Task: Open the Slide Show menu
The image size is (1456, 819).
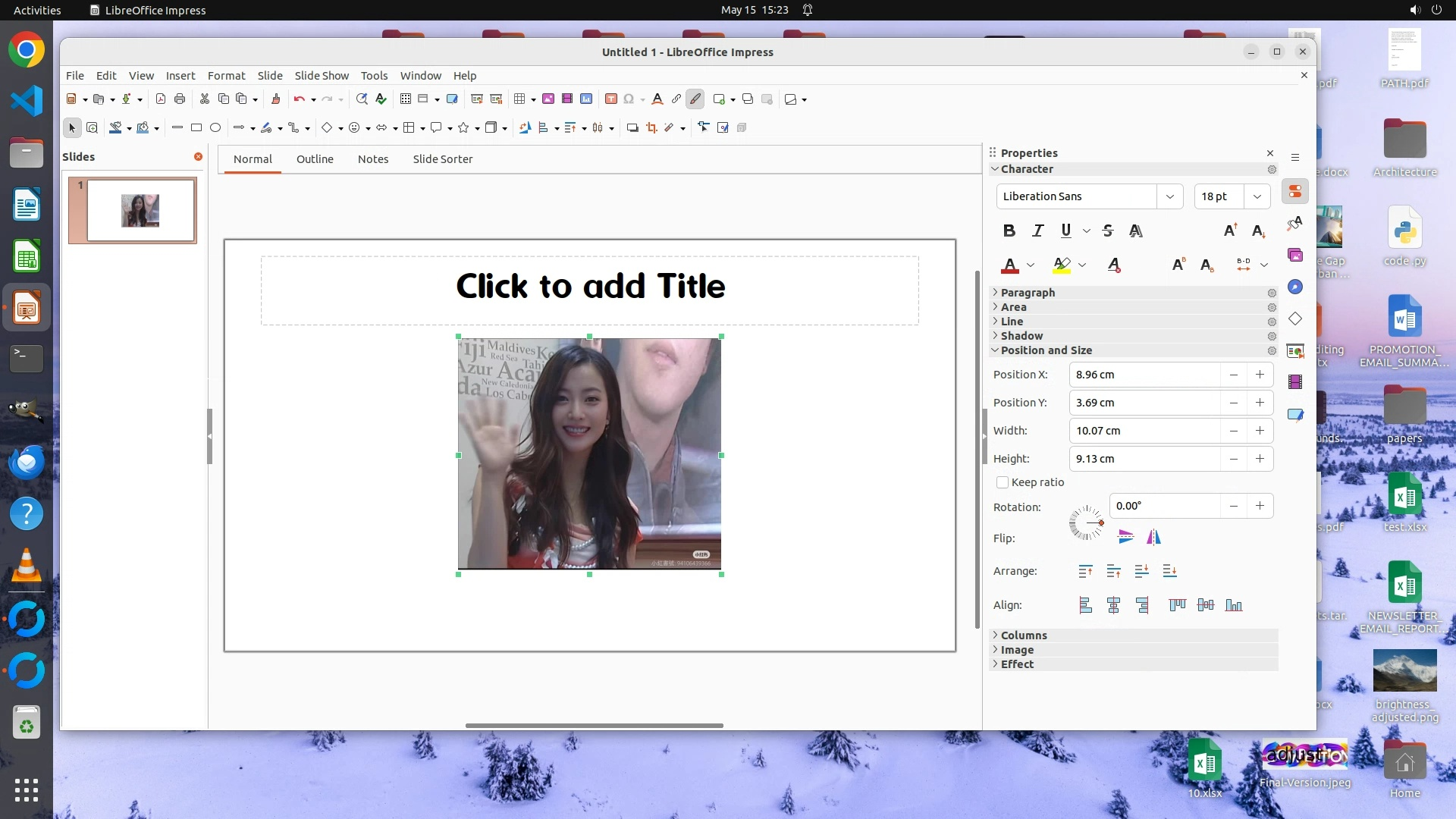Action: click(322, 76)
